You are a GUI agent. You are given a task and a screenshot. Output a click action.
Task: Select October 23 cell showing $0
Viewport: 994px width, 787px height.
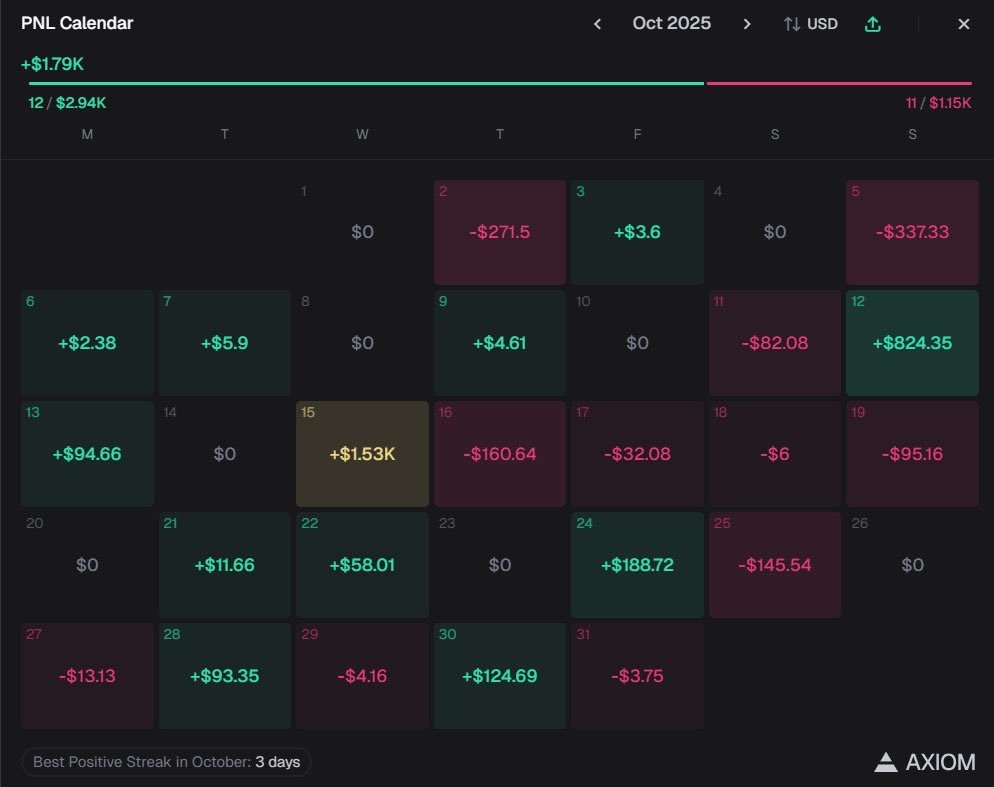pyautogui.click(x=500, y=565)
